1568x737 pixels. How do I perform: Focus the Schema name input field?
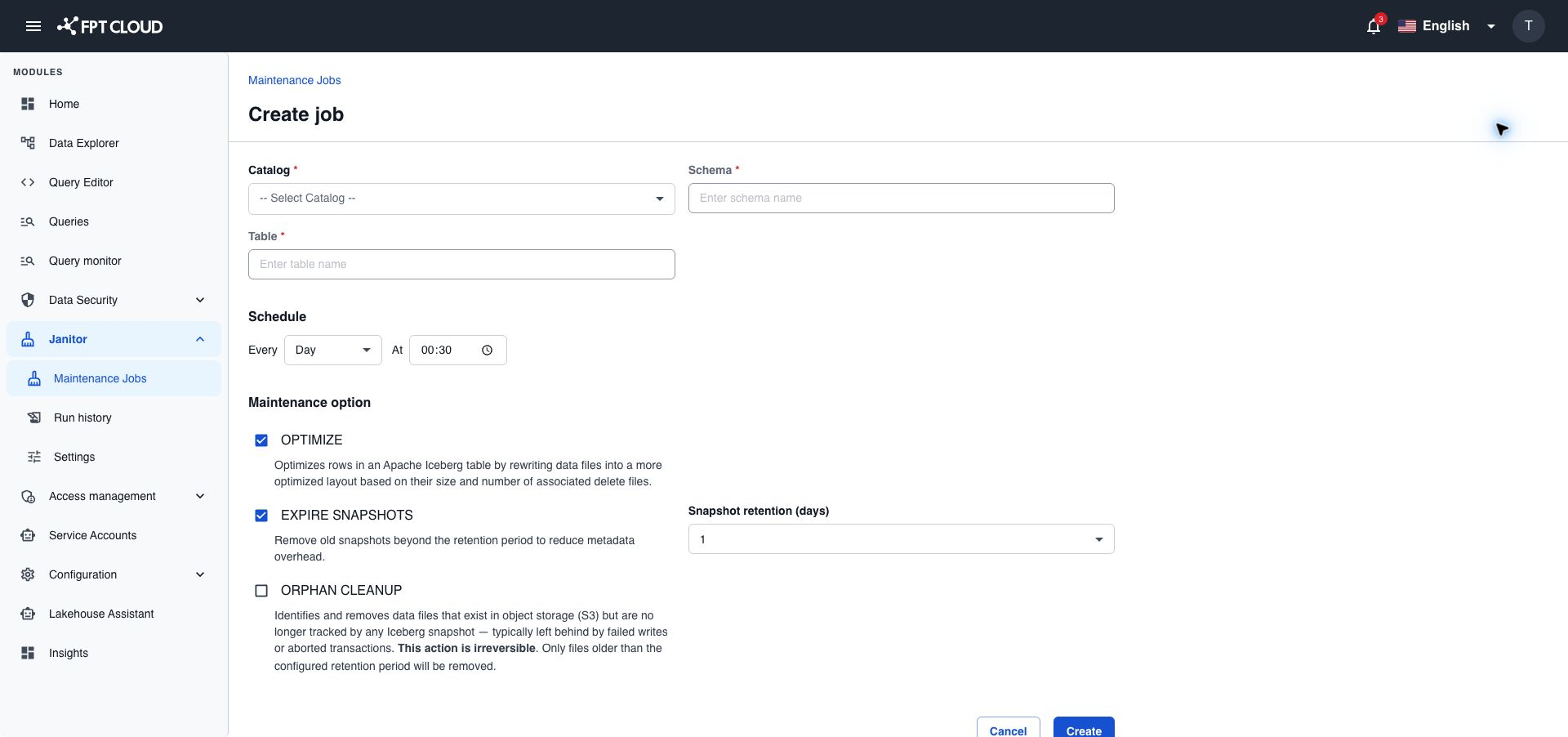(901, 198)
